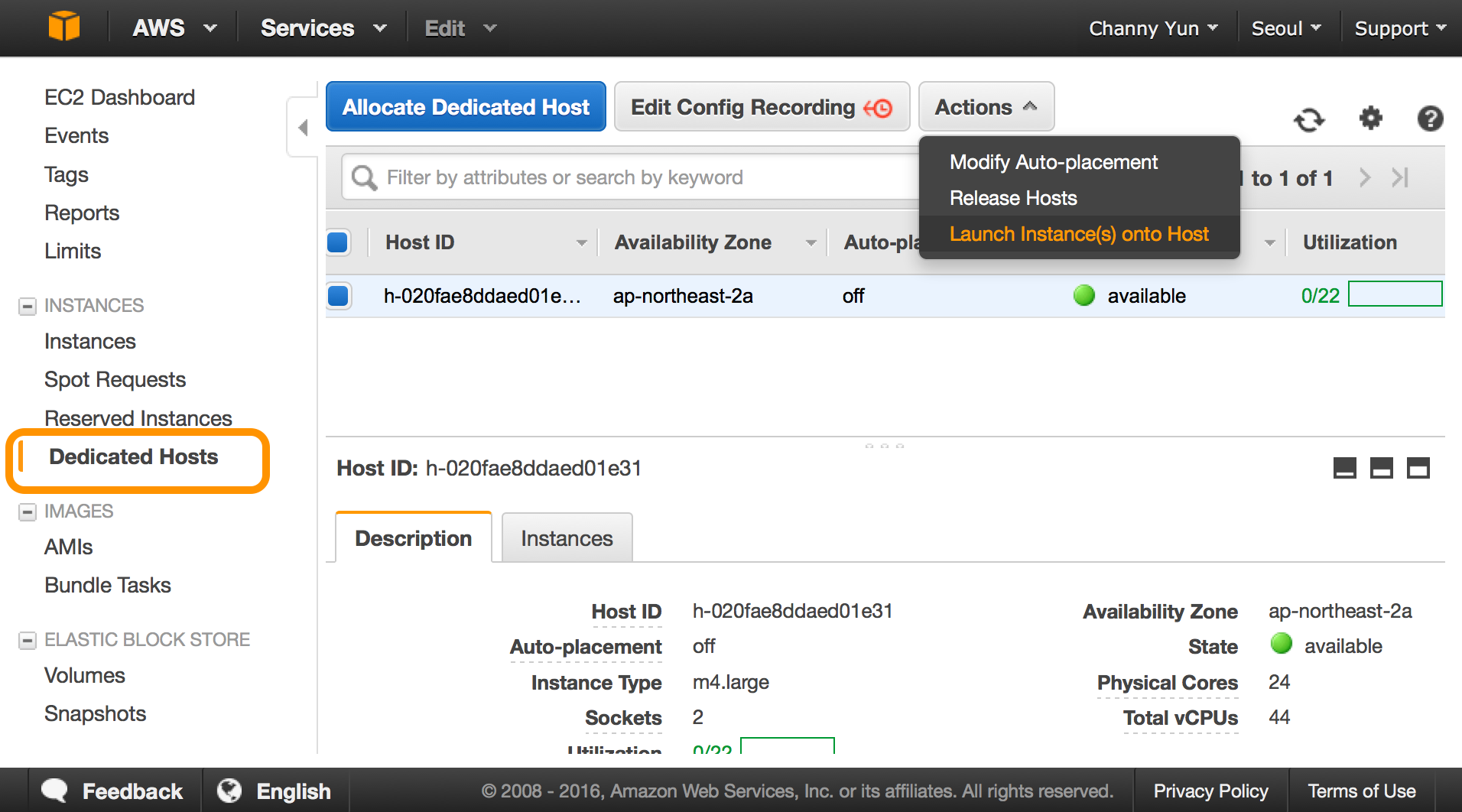This screenshot has height=812, width=1462.
Task: Click the search magnifier icon
Action: pyautogui.click(x=364, y=178)
